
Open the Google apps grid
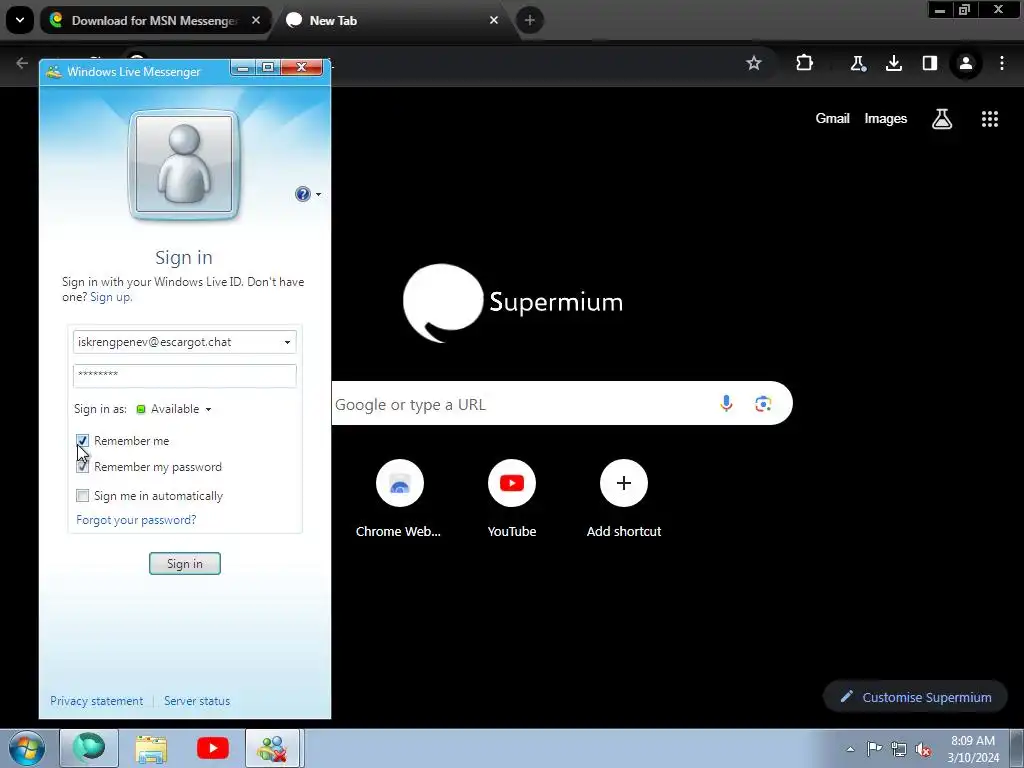coord(989,119)
